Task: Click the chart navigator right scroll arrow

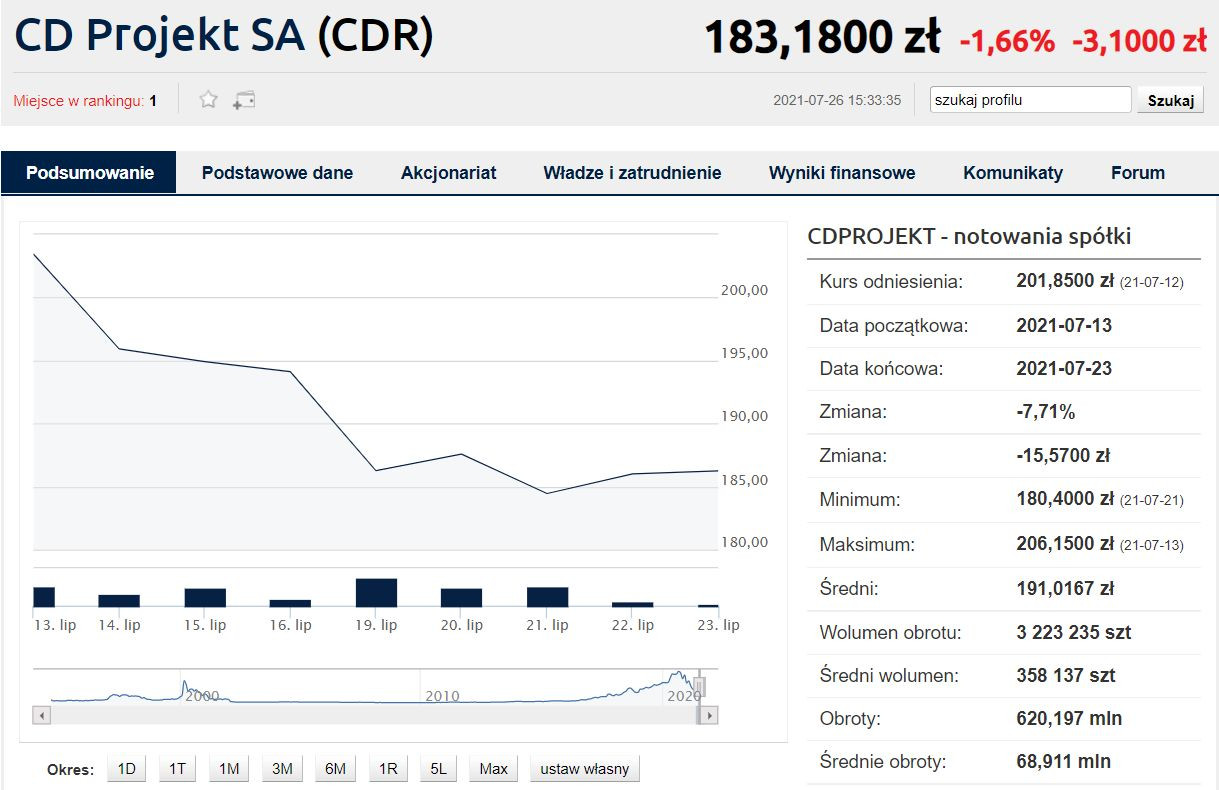Action: (x=709, y=715)
